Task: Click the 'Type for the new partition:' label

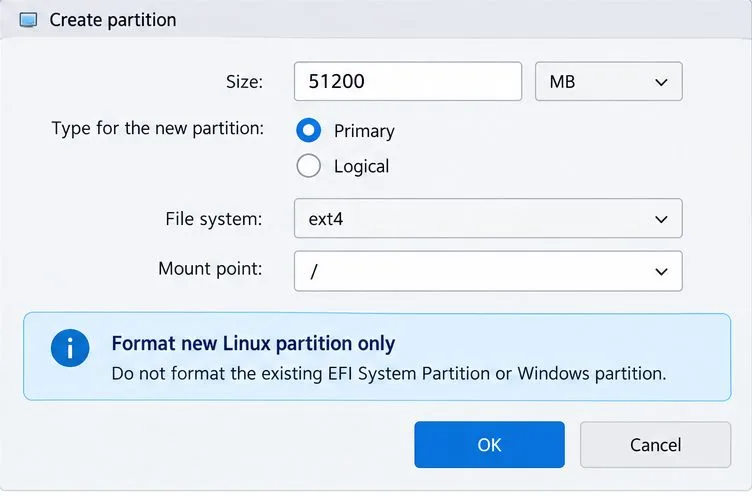Action: pyautogui.click(x=158, y=129)
